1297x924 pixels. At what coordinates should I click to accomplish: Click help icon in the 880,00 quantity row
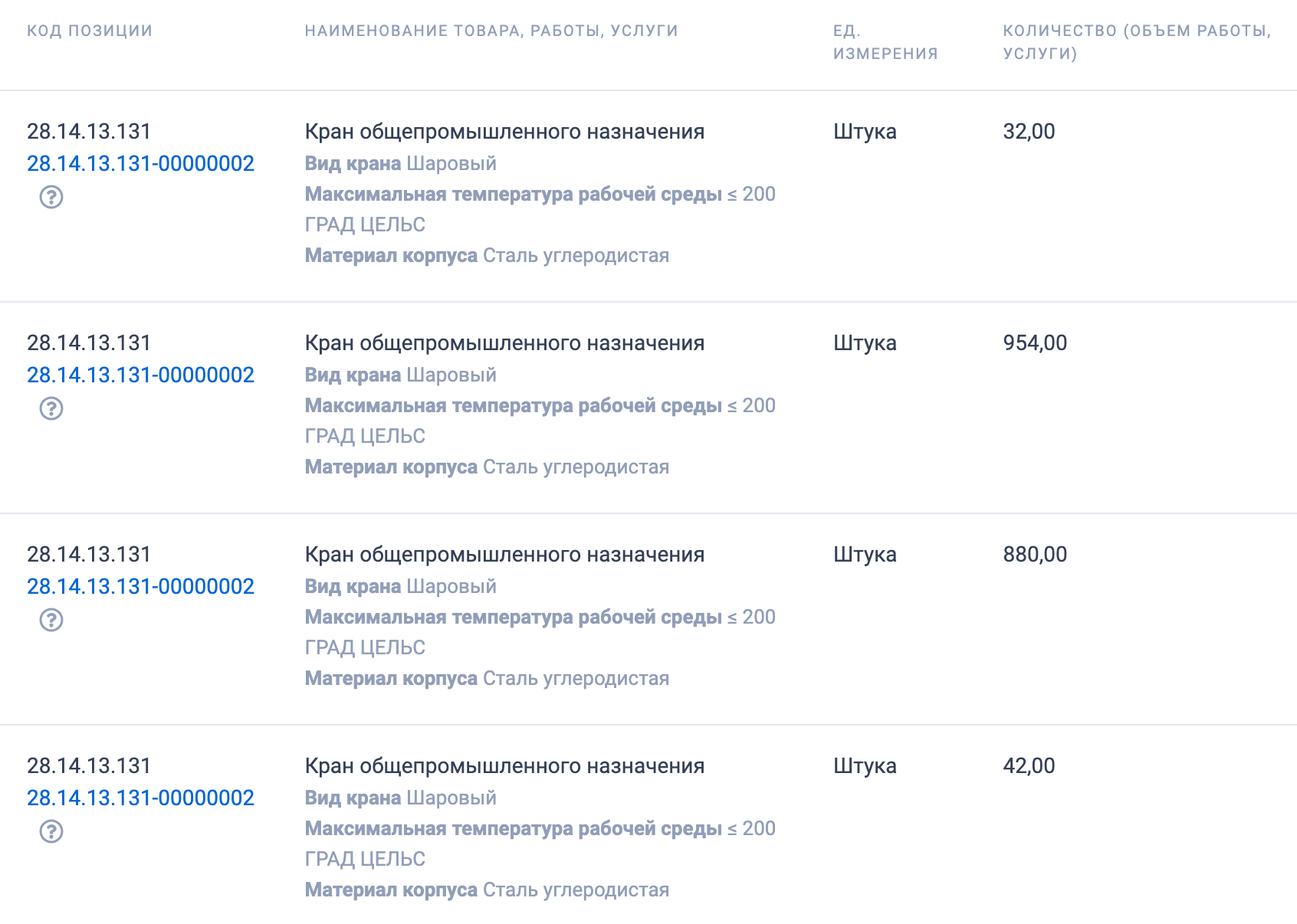[51, 620]
